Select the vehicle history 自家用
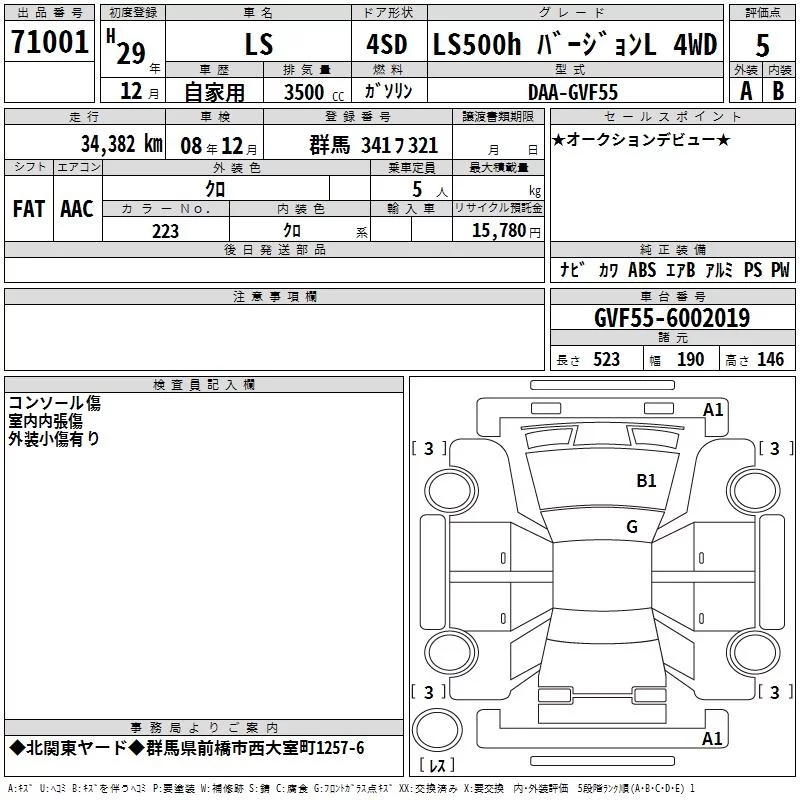The height and width of the screenshot is (800, 800). 214,92
